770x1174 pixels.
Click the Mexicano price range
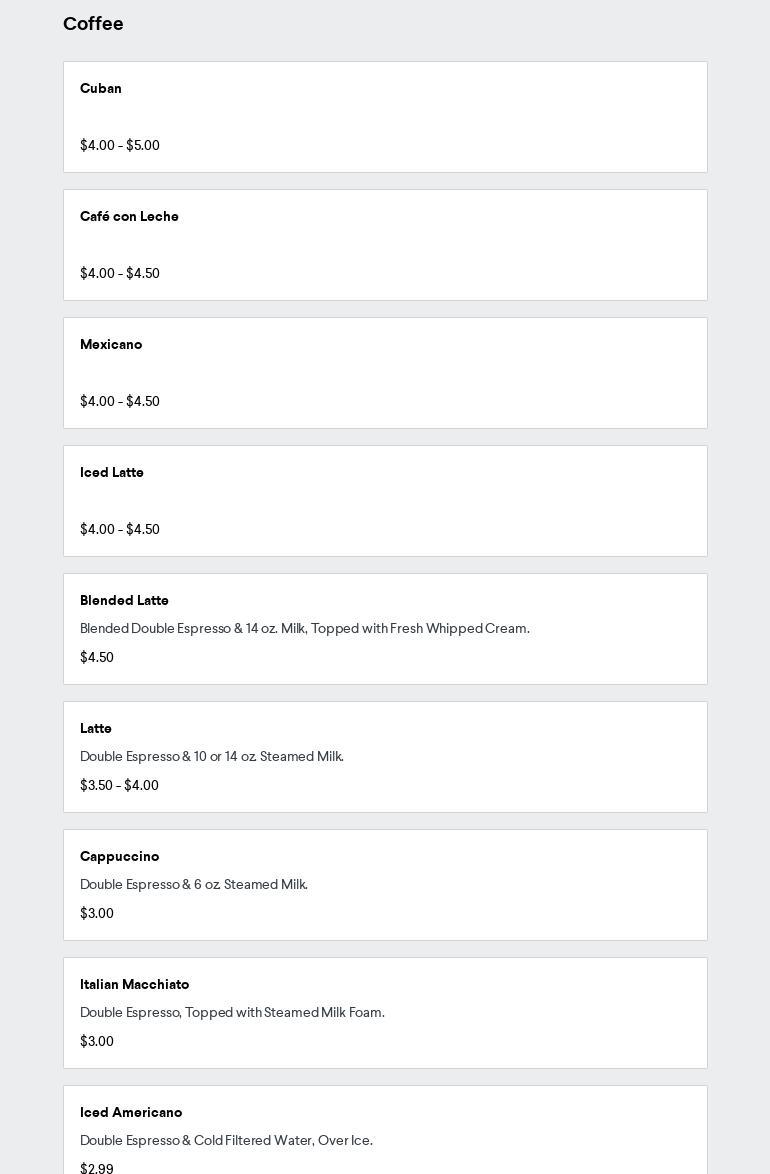[120, 402]
